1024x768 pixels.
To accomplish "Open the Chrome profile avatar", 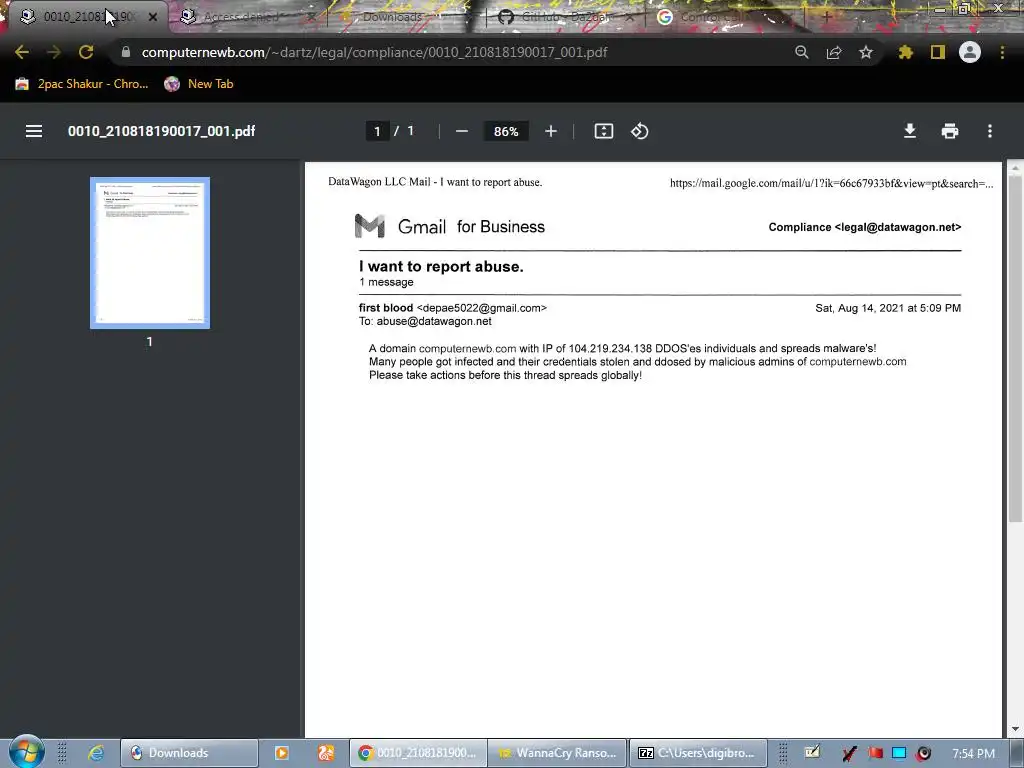I will click(x=970, y=52).
